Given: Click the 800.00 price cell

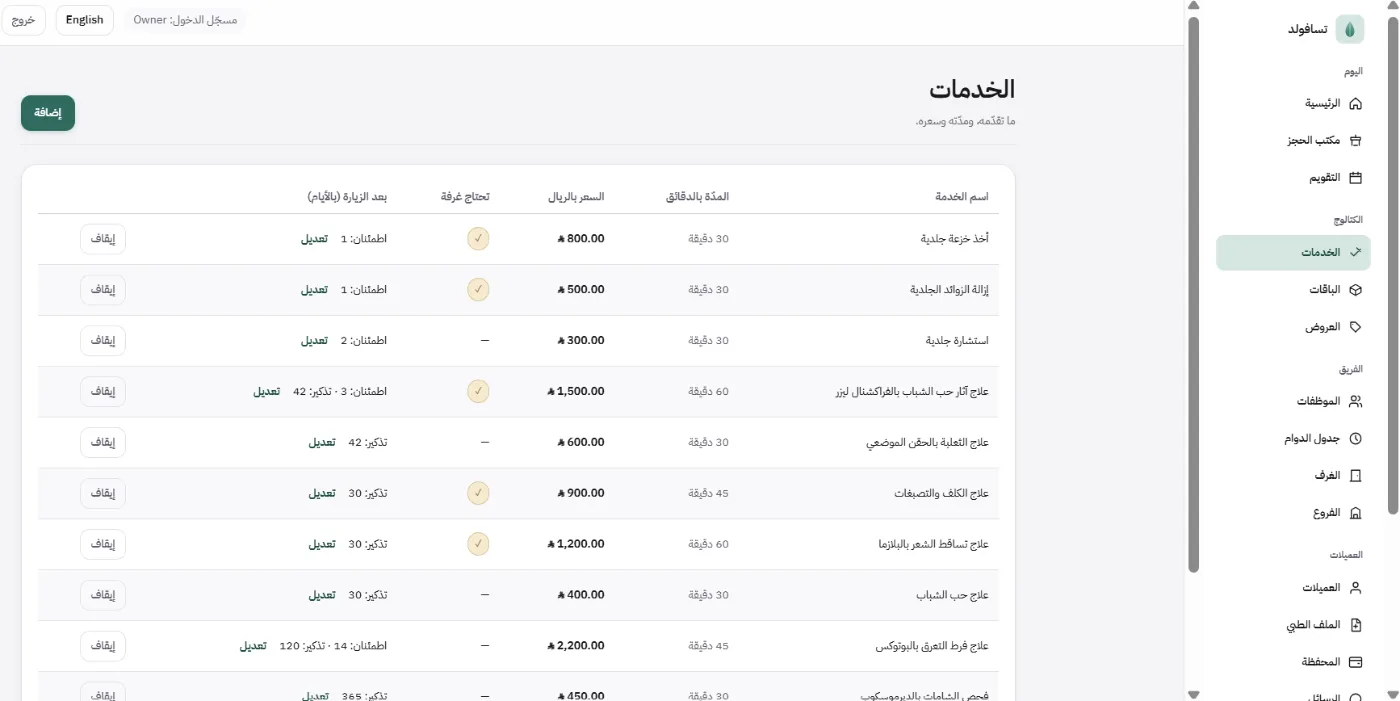Looking at the screenshot, I should pos(581,239).
